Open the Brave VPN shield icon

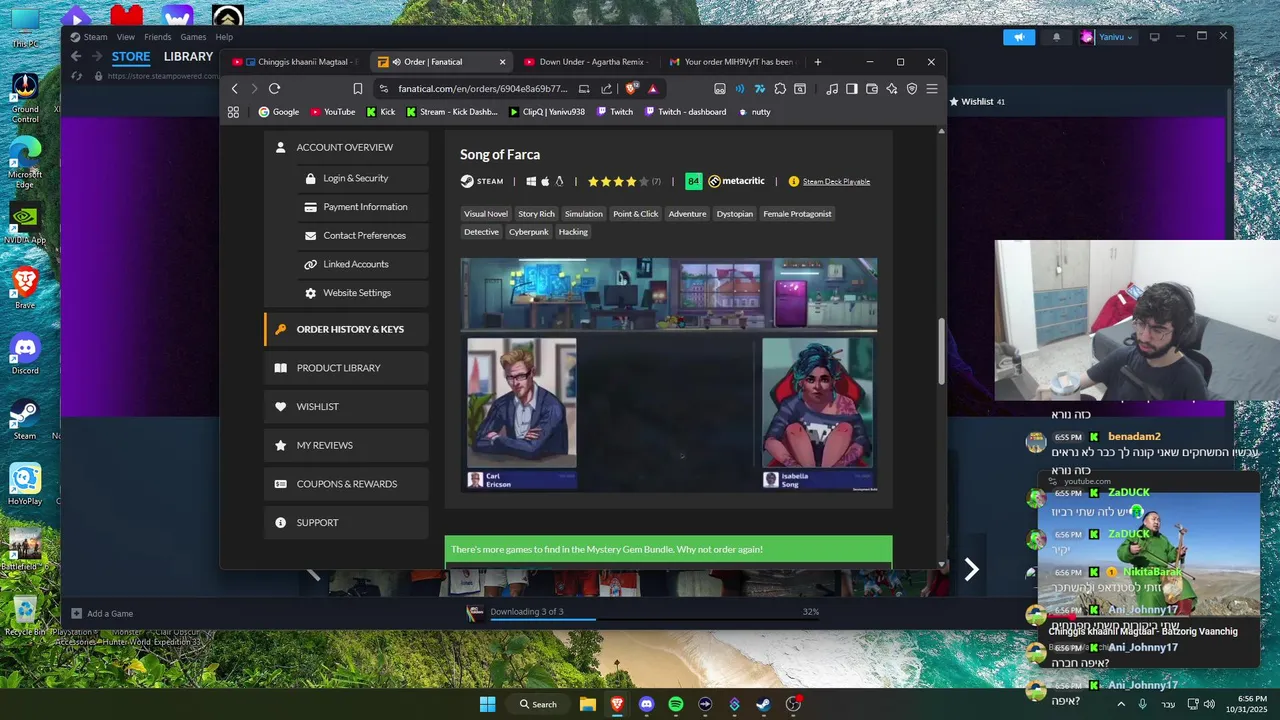(x=912, y=88)
